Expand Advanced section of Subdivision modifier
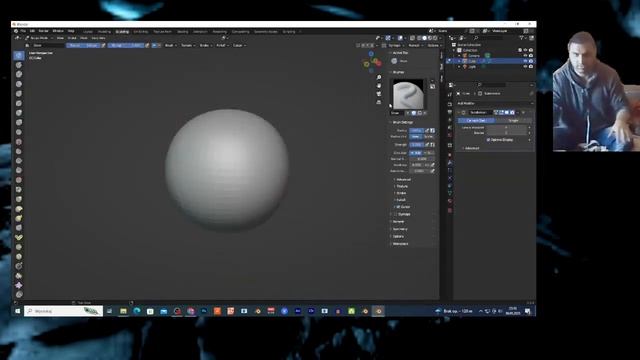The image size is (640, 360). coord(471,148)
